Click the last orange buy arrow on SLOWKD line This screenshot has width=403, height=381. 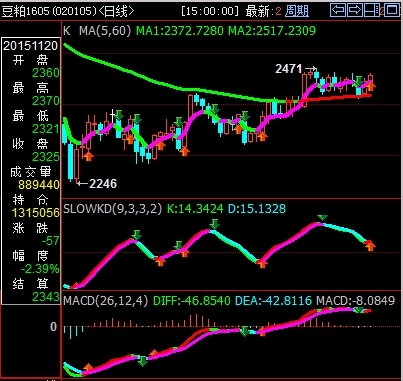coord(370,246)
